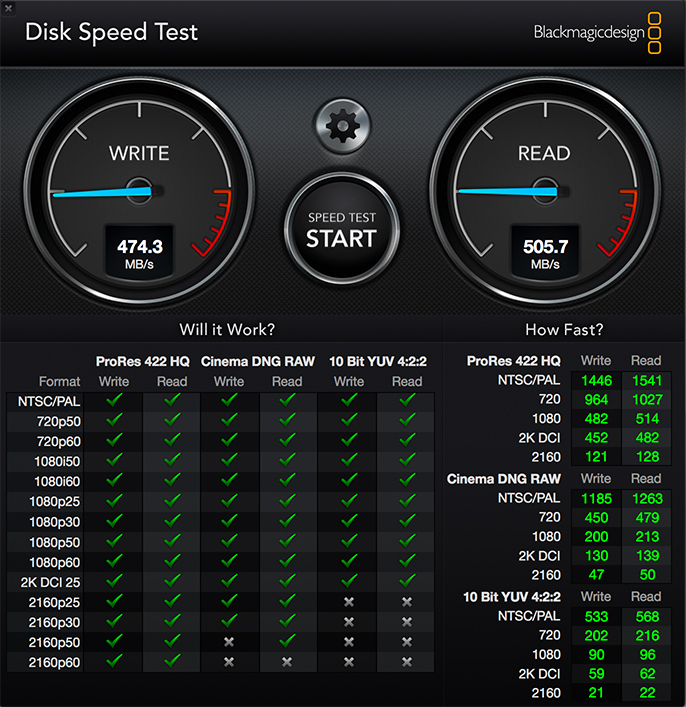Click the ProRes write checkmark for 2160p60
686x707 pixels.
click(x=114, y=661)
